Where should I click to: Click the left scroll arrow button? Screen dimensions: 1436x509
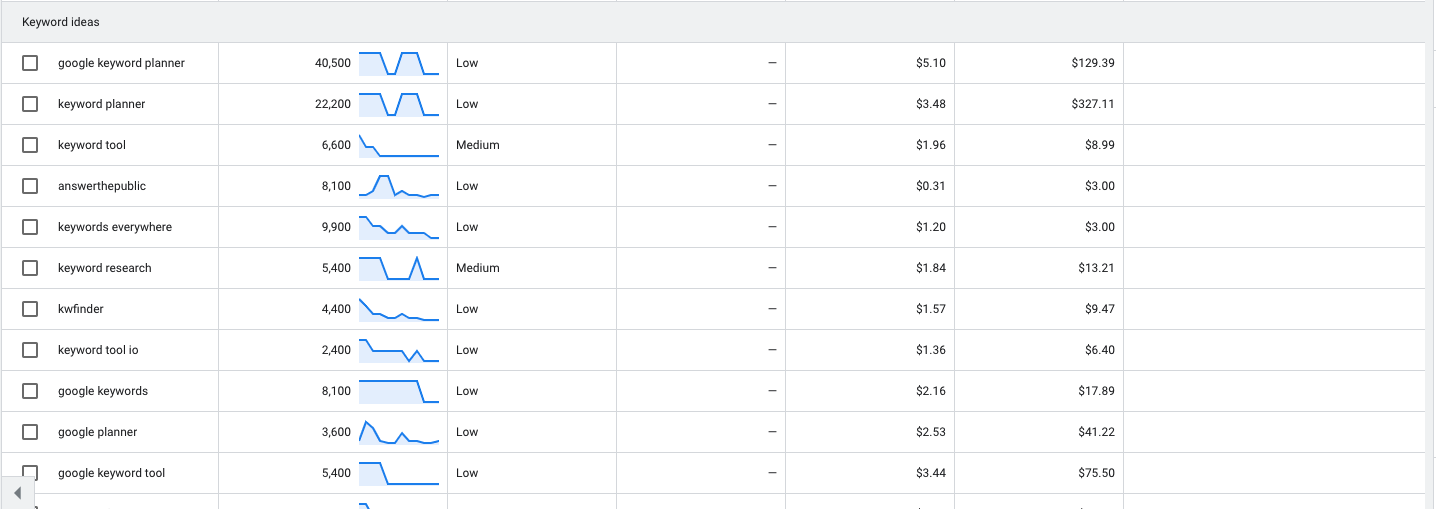click(17, 493)
